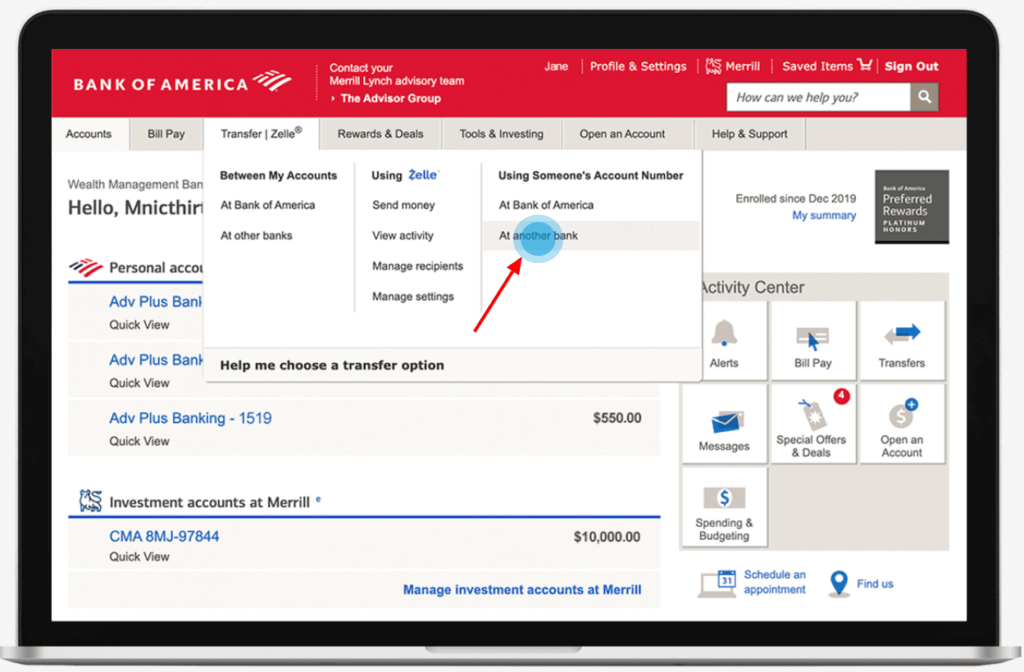Click the Schedule an appointment calendar icon
The height and width of the screenshot is (672, 1024).
point(718,583)
